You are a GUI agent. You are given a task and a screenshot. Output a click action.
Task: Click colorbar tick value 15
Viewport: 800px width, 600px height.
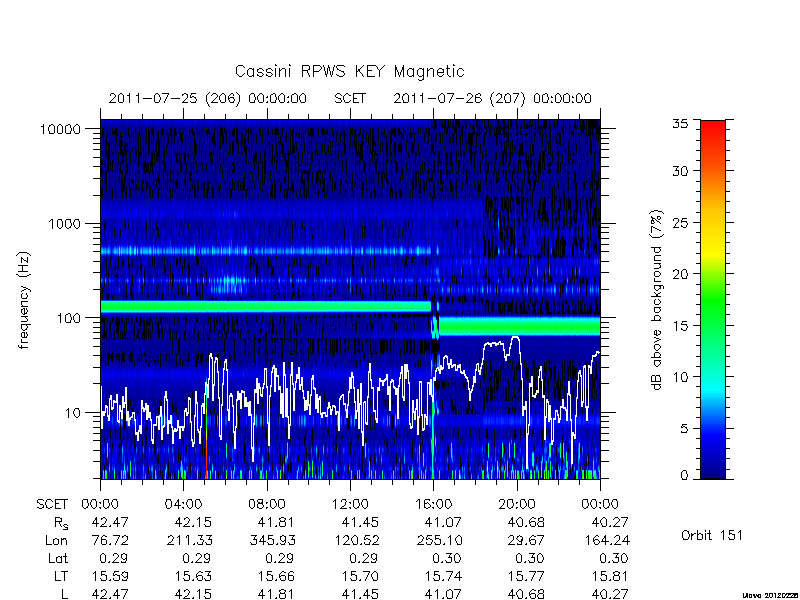(680, 326)
